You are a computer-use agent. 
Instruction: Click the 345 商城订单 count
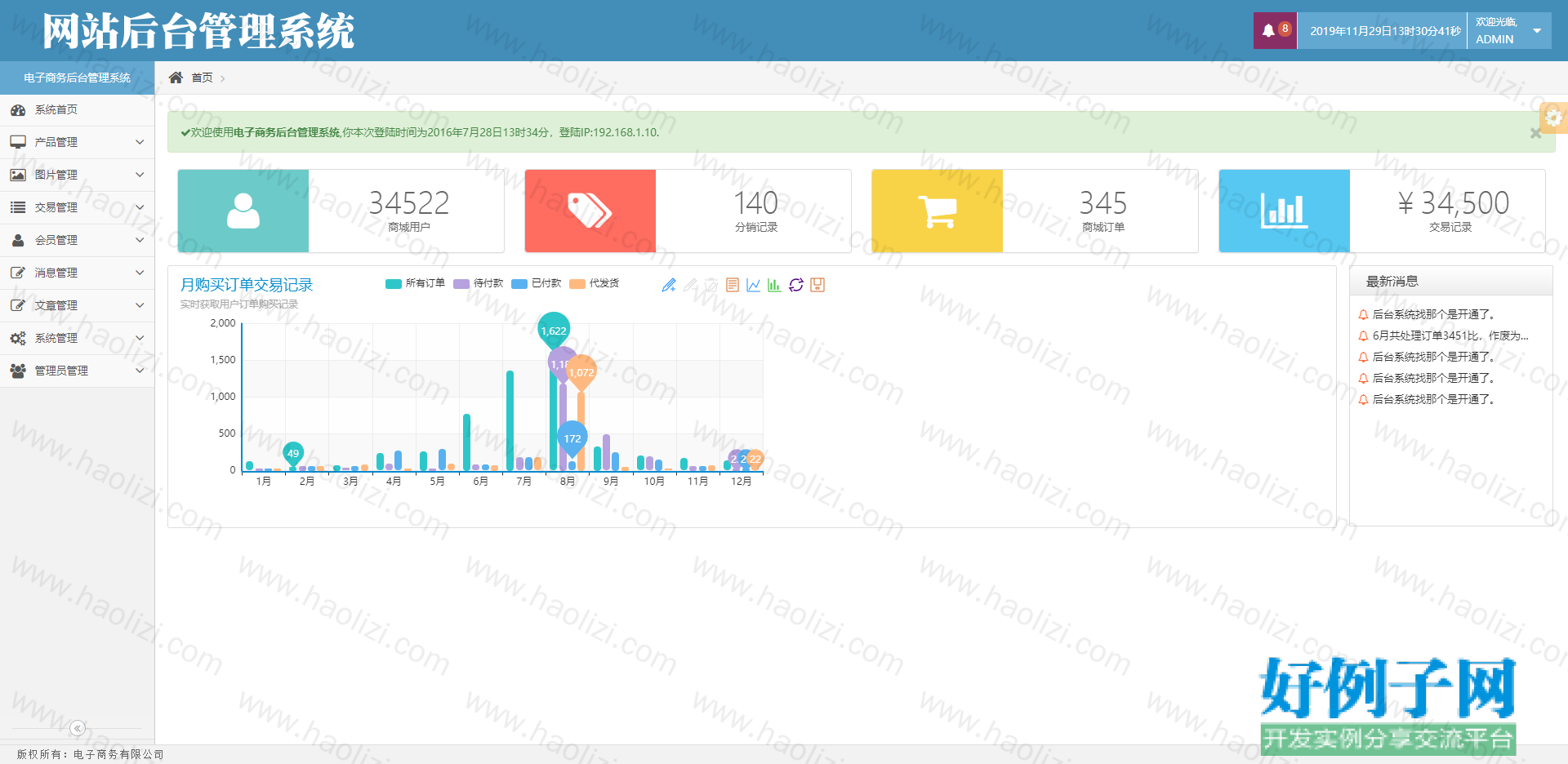(x=1103, y=202)
